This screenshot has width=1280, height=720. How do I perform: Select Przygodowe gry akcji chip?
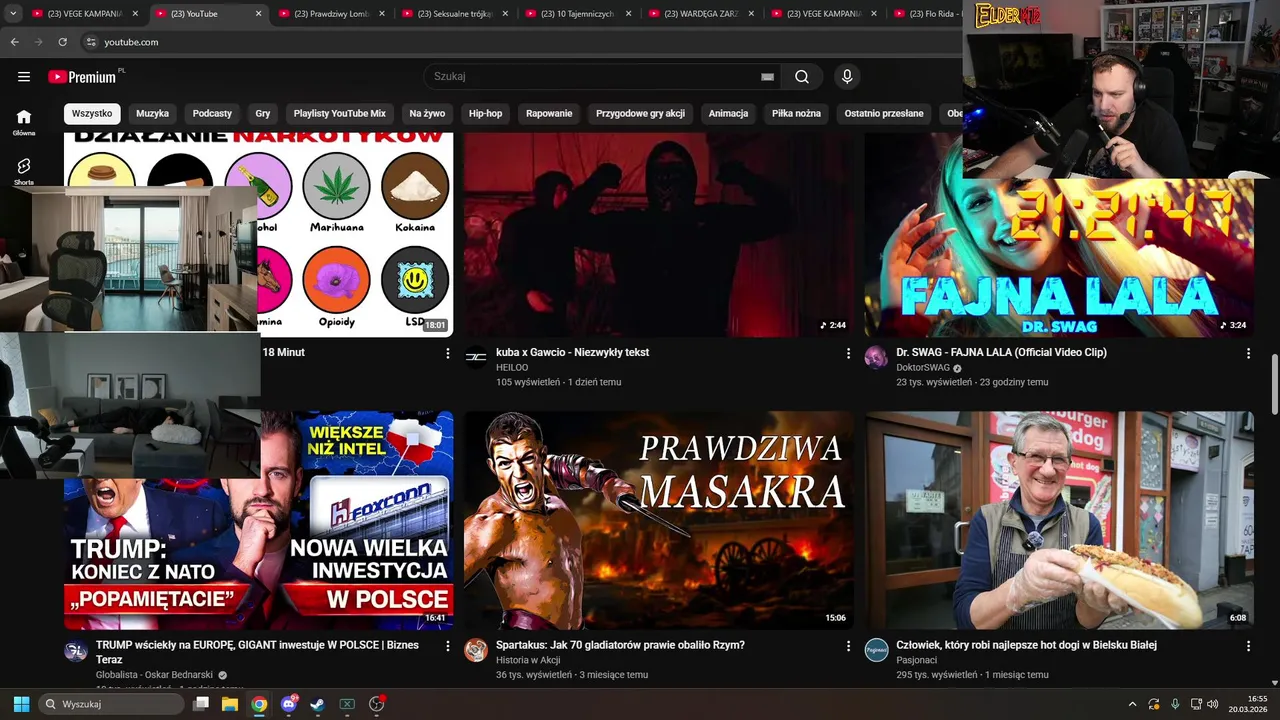click(x=641, y=114)
